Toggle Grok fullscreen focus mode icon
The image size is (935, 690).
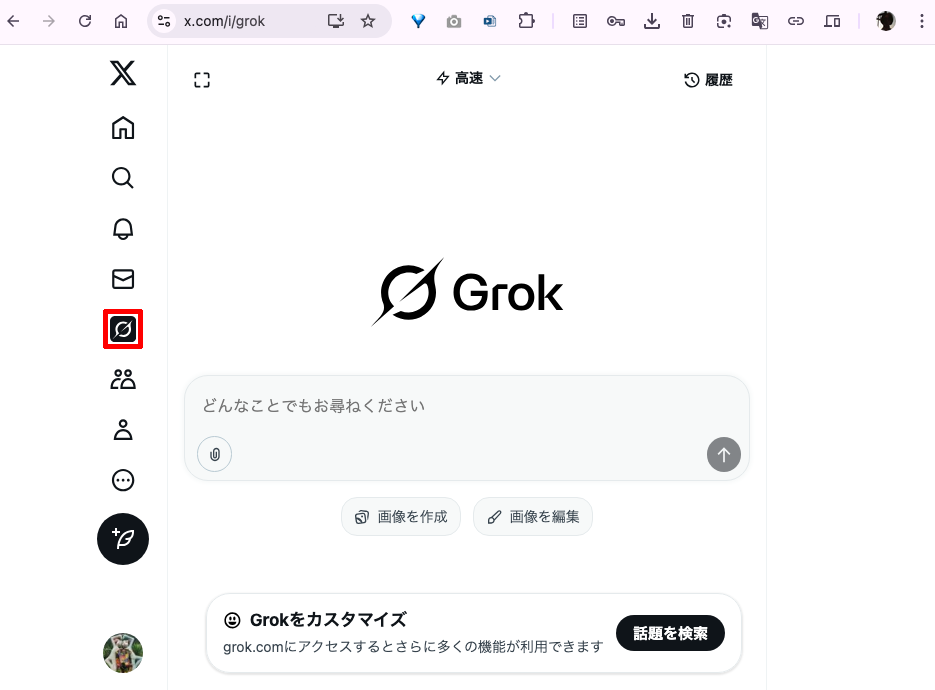202,80
